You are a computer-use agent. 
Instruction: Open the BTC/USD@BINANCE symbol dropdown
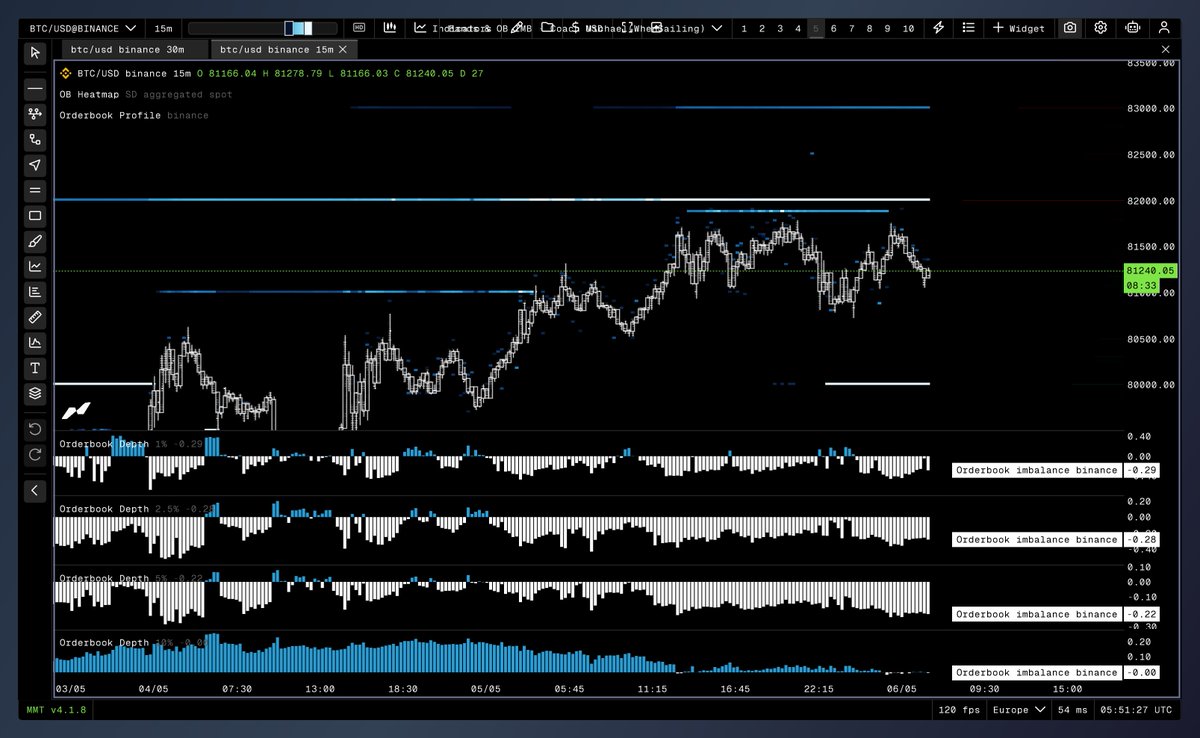click(84, 28)
